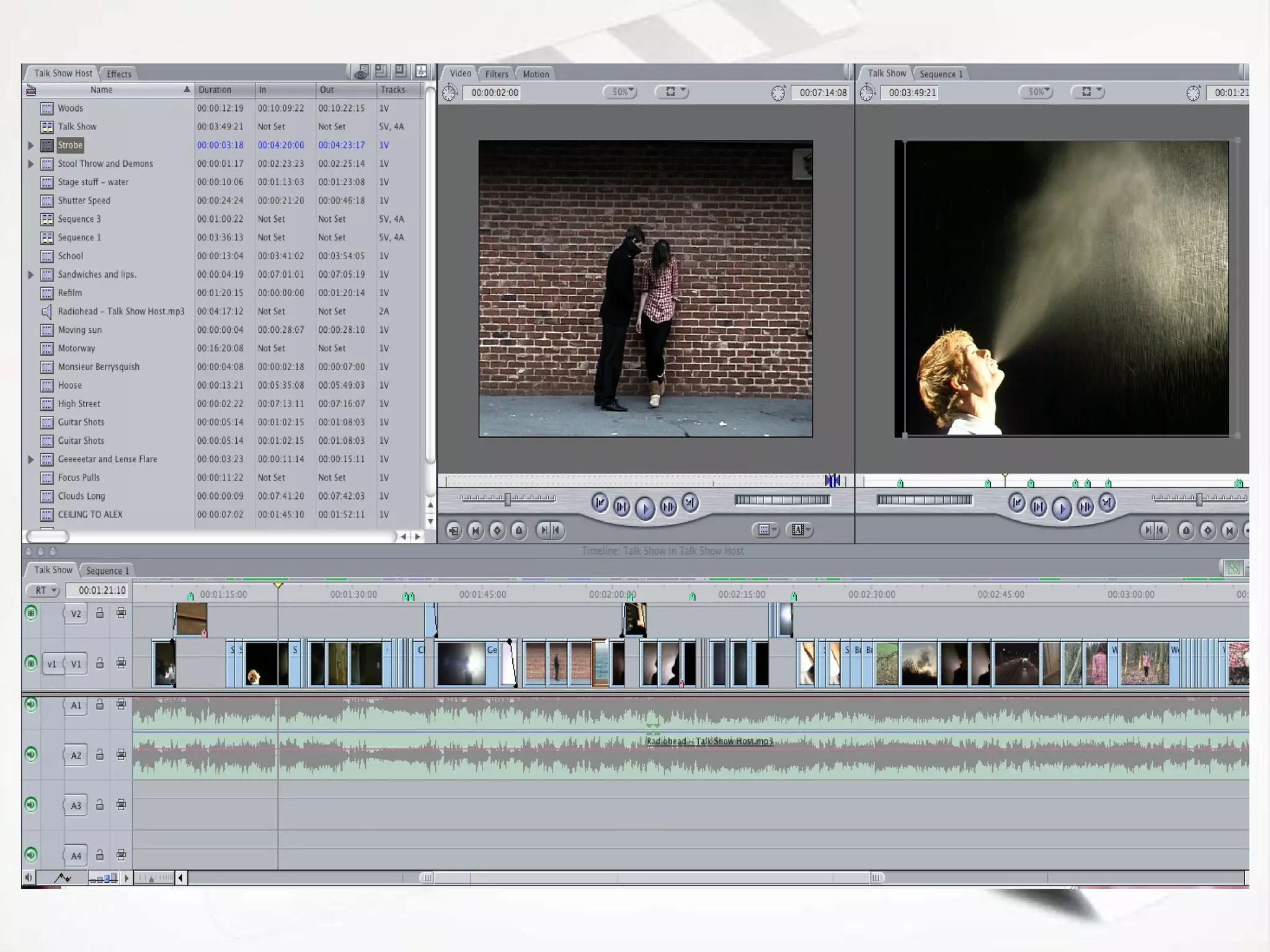Mark clip button in Viewer
This screenshot has width=1270, height=952.
pos(475,530)
